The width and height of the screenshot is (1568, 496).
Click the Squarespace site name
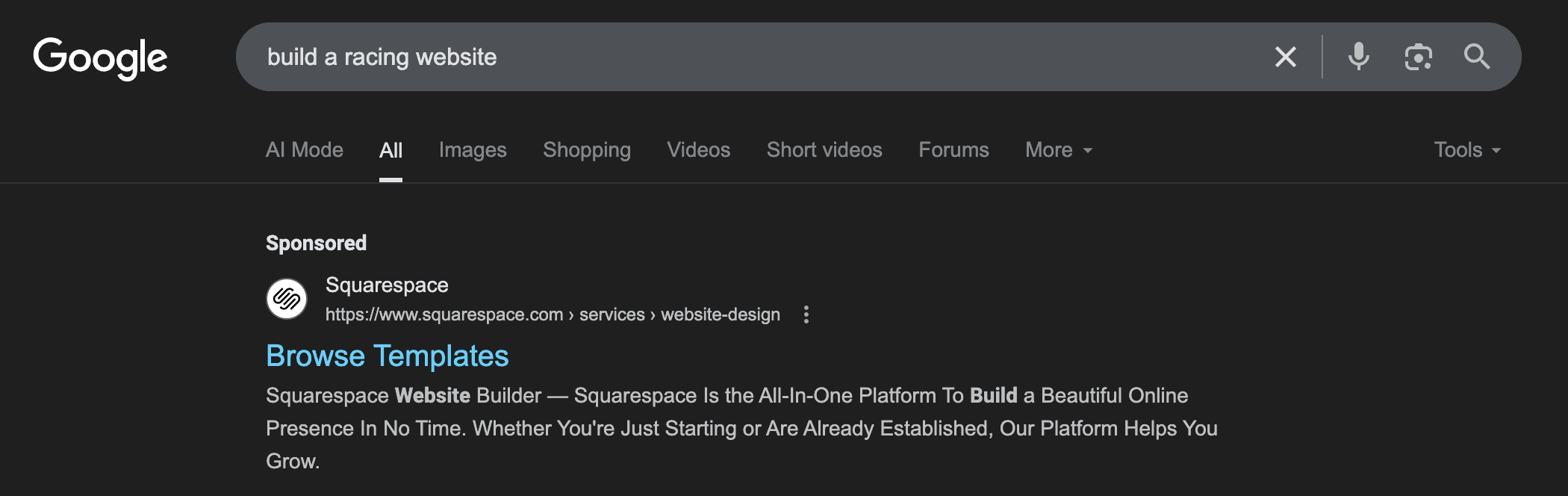click(x=387, y=285)
